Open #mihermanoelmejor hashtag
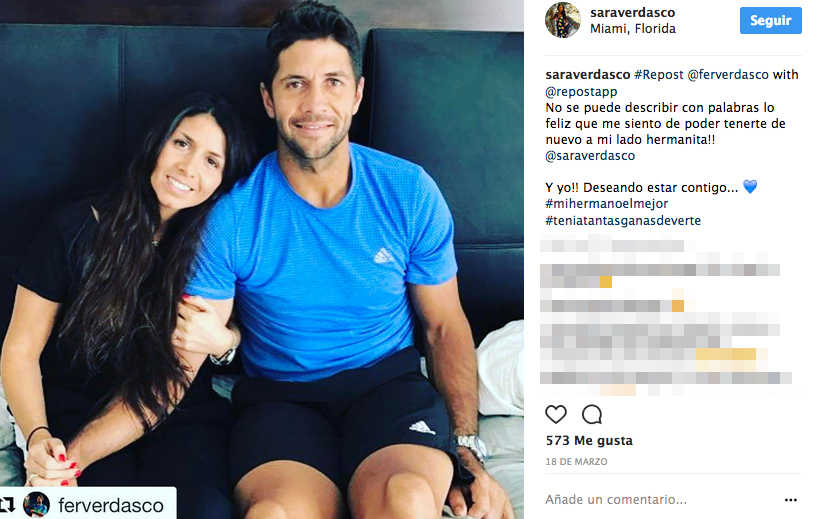The width and height of the screenshot is (823, 519). pos(607,203)
